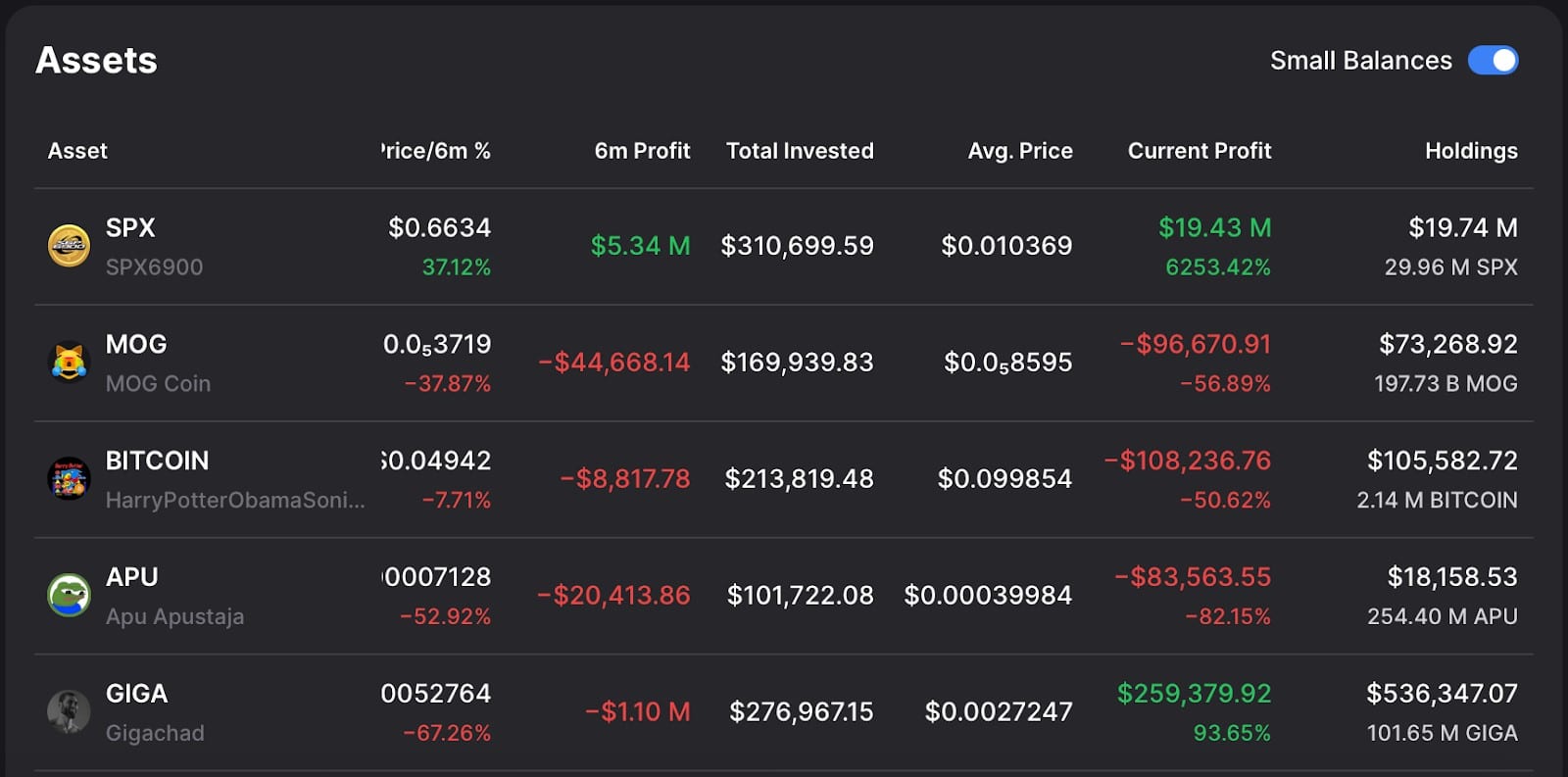Click the GIGA Gigachad token icon
This screenshot has width=1568, height=777.
[x=69, y=712]
